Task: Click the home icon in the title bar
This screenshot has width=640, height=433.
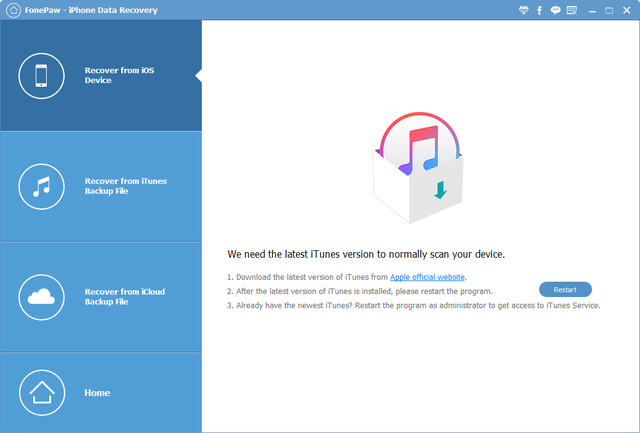Action: [12, 10]
